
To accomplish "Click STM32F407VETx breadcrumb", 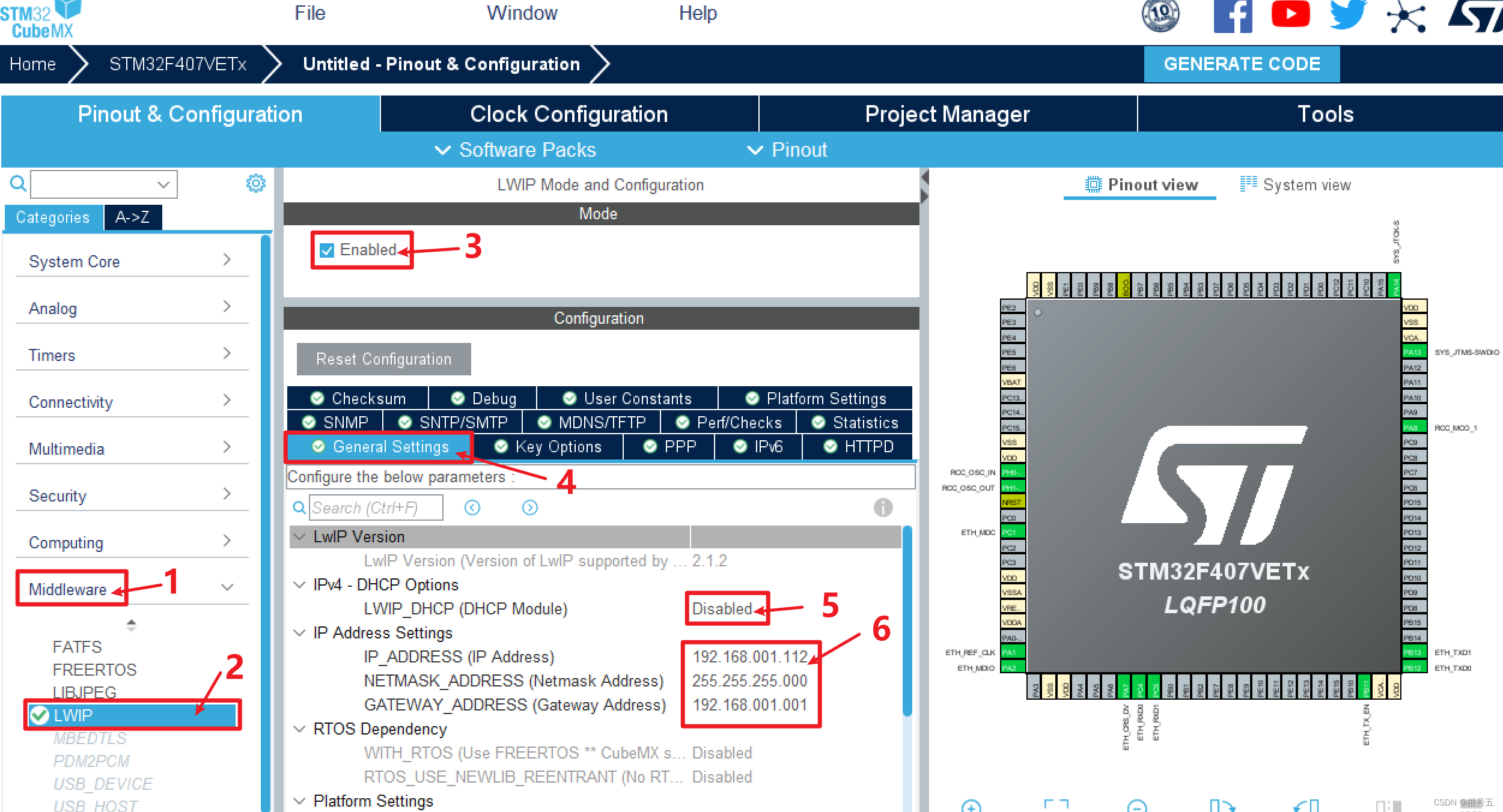I will tap(178, 64).
